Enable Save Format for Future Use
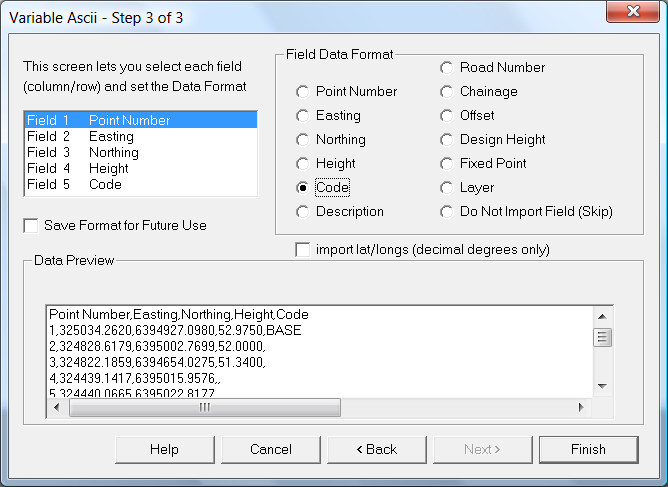The width and height of the screenshot is (668, 487). pyautogui.click(x=31, y=226)
